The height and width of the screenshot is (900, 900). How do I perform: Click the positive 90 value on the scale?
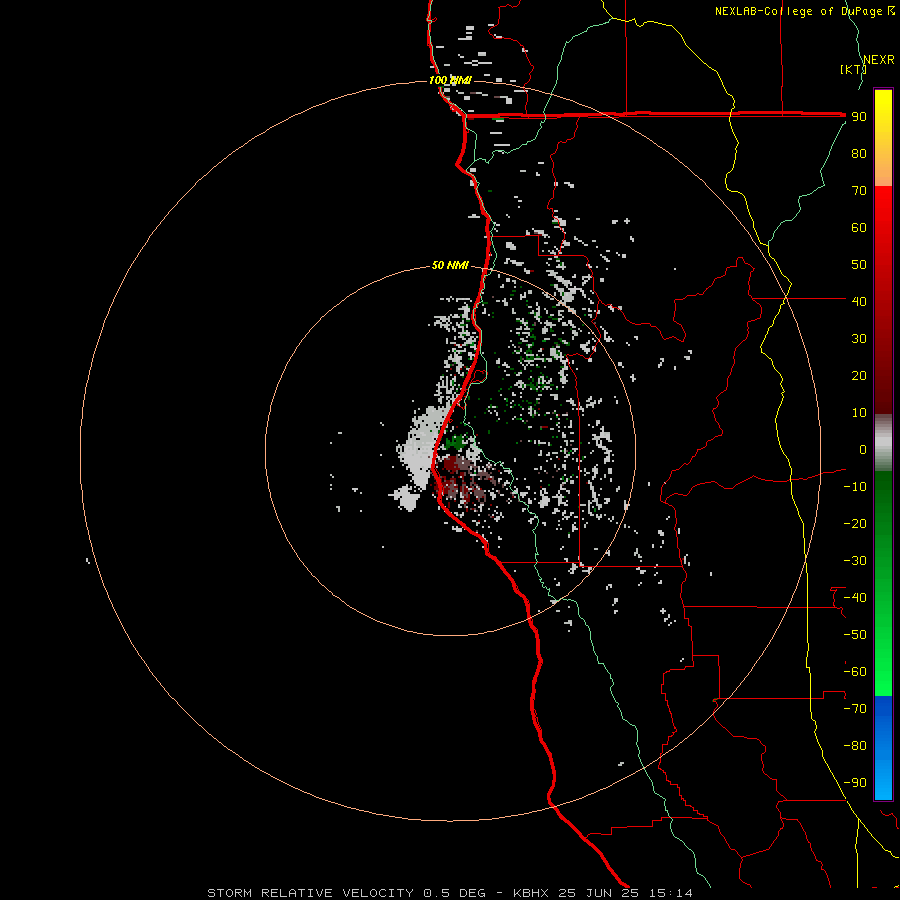pyautogui.click(x=859, y=117)
